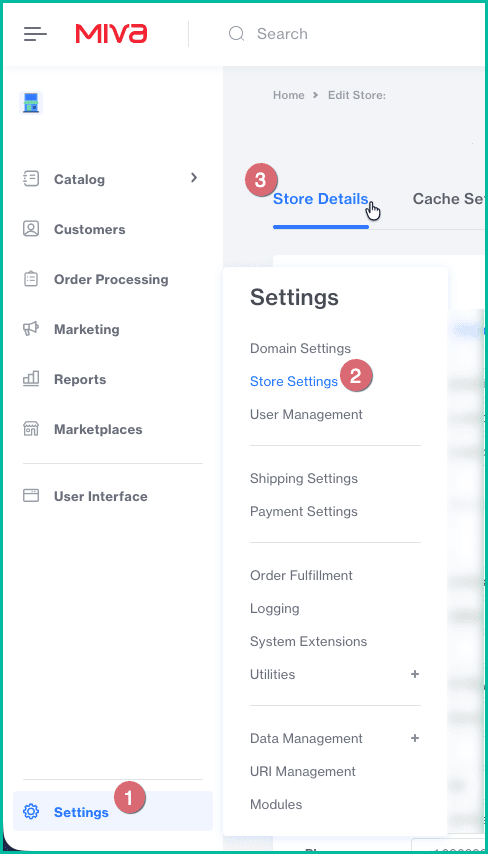The height and width of the screenshot is (854, 488).
Task: Open Store Settings menu entry
Action: coord(294,381)
